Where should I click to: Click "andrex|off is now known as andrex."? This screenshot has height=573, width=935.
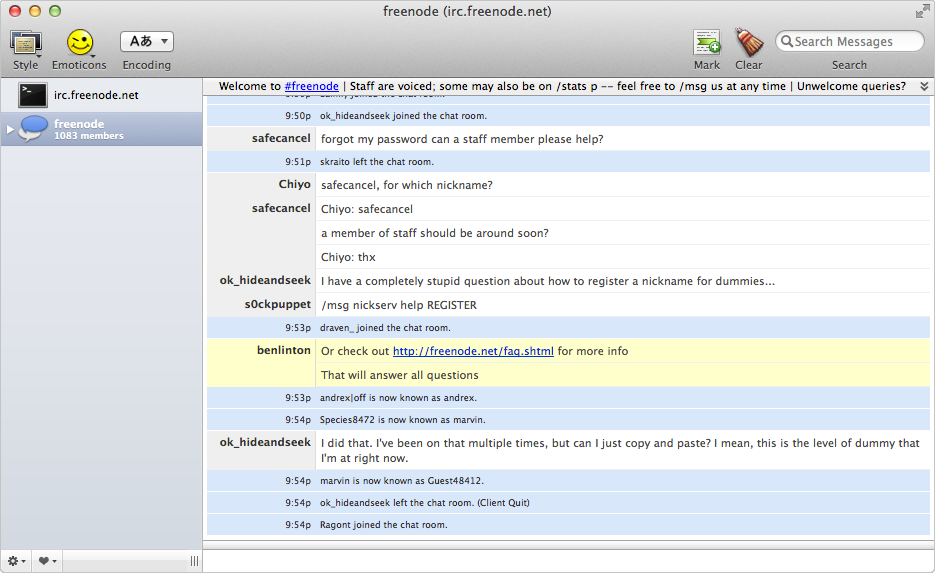tap(398, 398)
